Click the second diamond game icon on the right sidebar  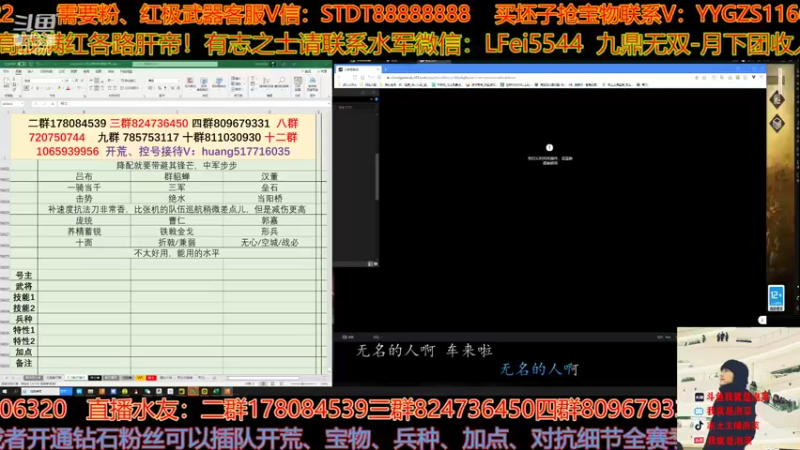coord(777,123)
